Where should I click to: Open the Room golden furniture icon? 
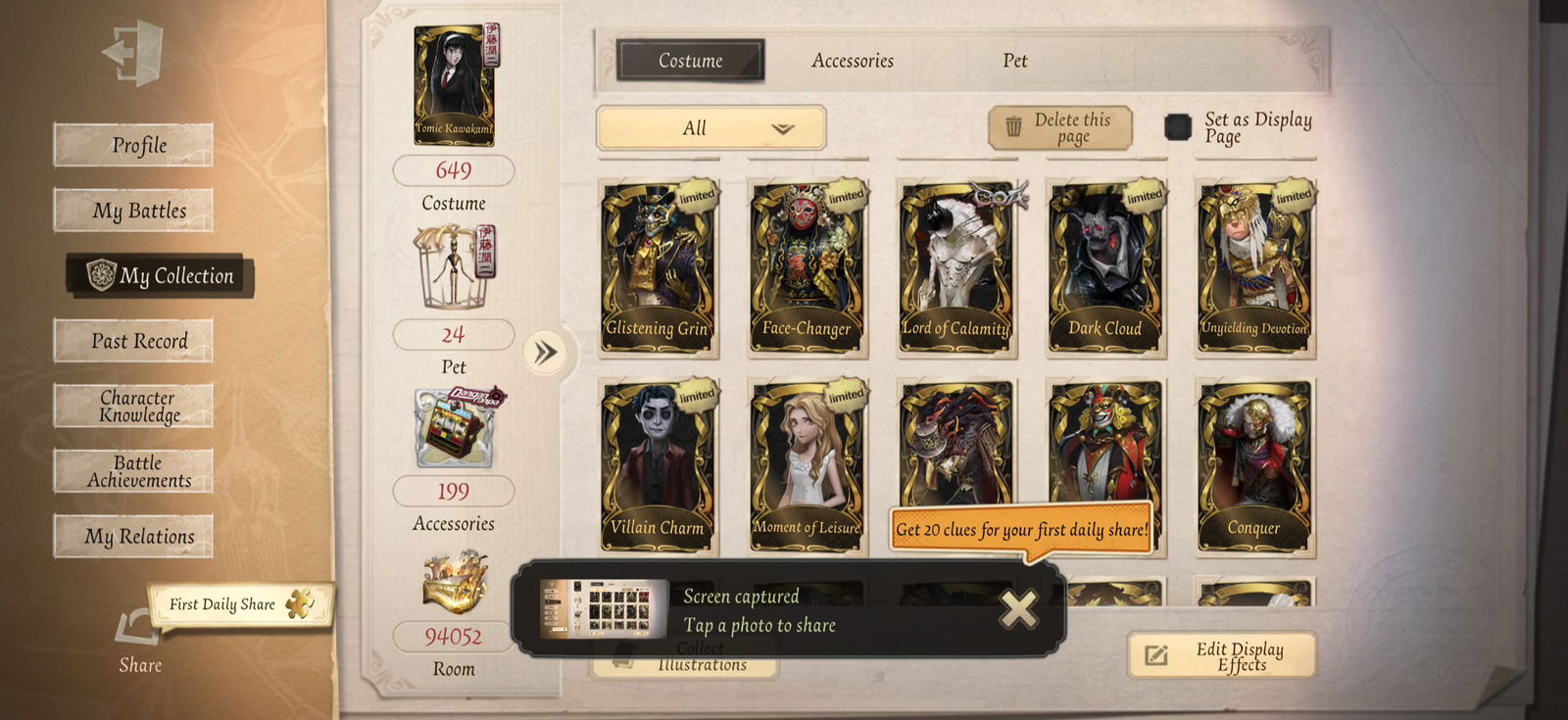(455, 581)
